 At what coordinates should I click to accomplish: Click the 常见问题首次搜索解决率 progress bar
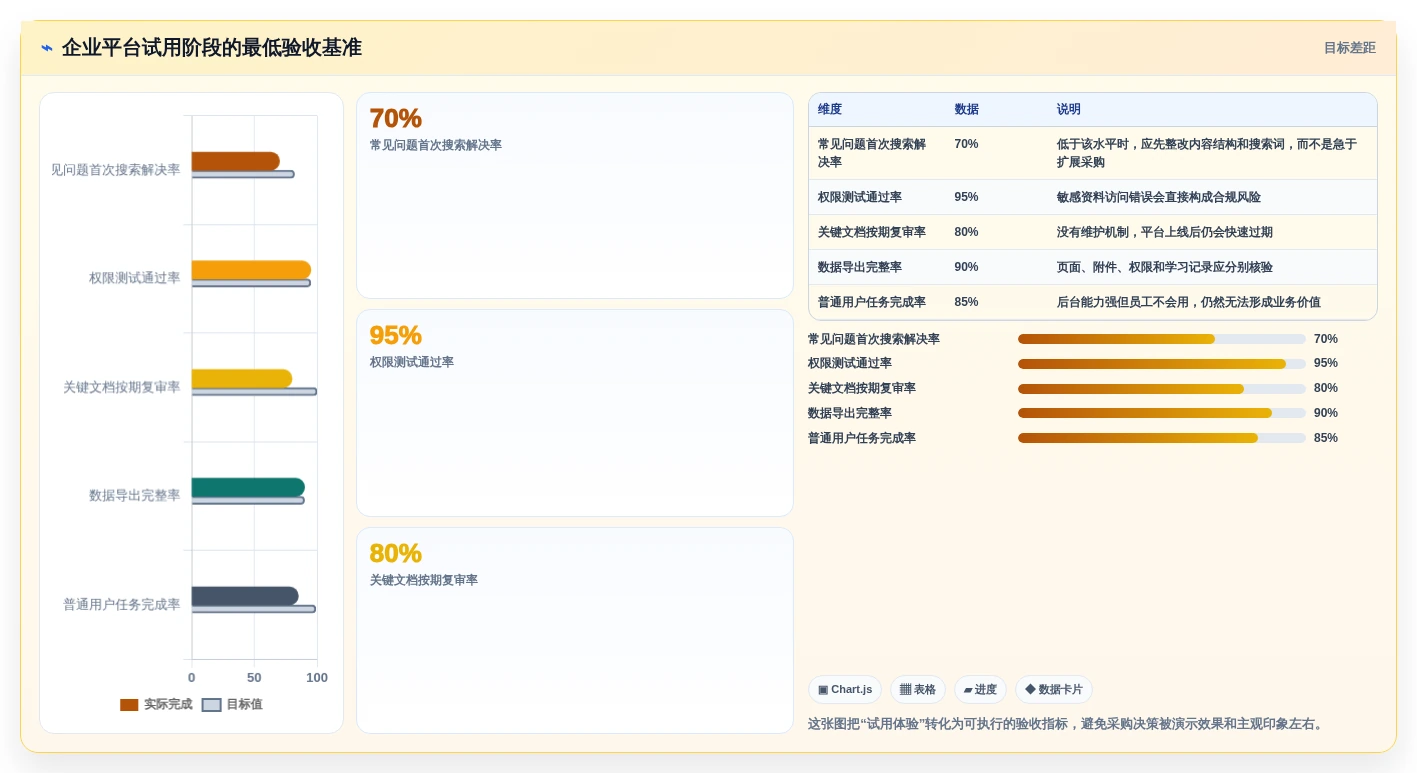pyautogui.click(x=1162, y=339)
